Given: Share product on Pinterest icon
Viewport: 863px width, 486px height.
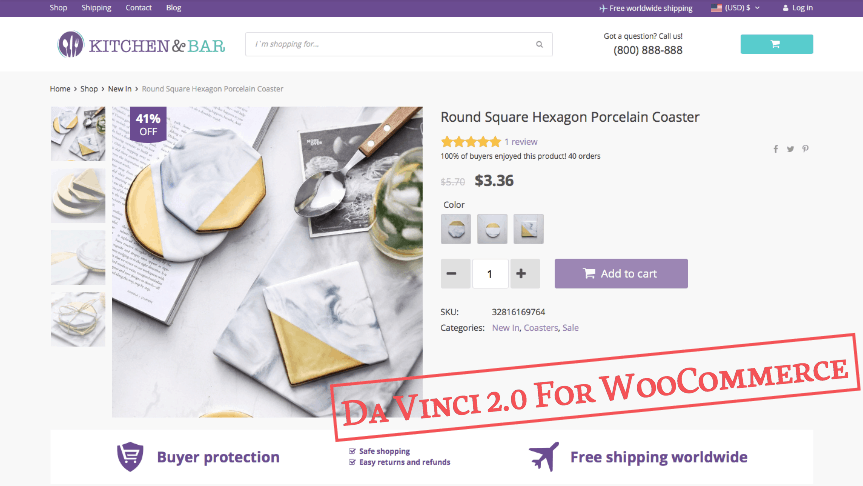Looking at the screenshot, I should coord(805,149).
